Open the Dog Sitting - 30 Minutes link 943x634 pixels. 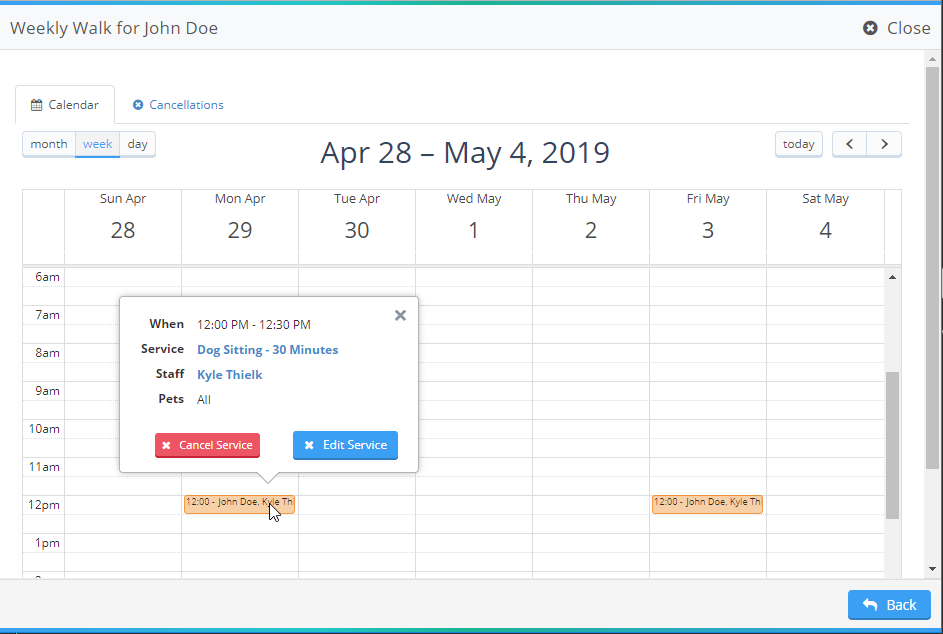click(x=268, y=349)
